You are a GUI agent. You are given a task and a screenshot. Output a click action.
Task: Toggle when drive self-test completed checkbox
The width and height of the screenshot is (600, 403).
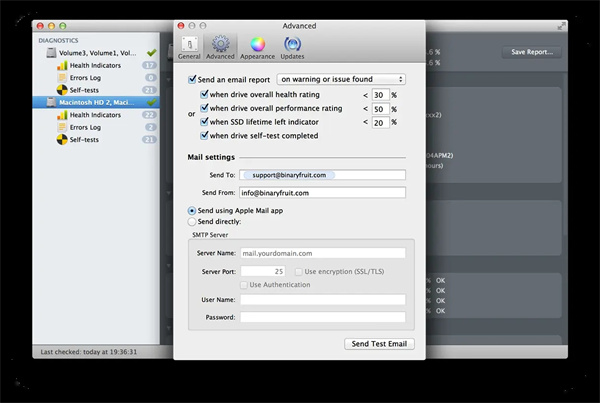[x=204, y=135]
